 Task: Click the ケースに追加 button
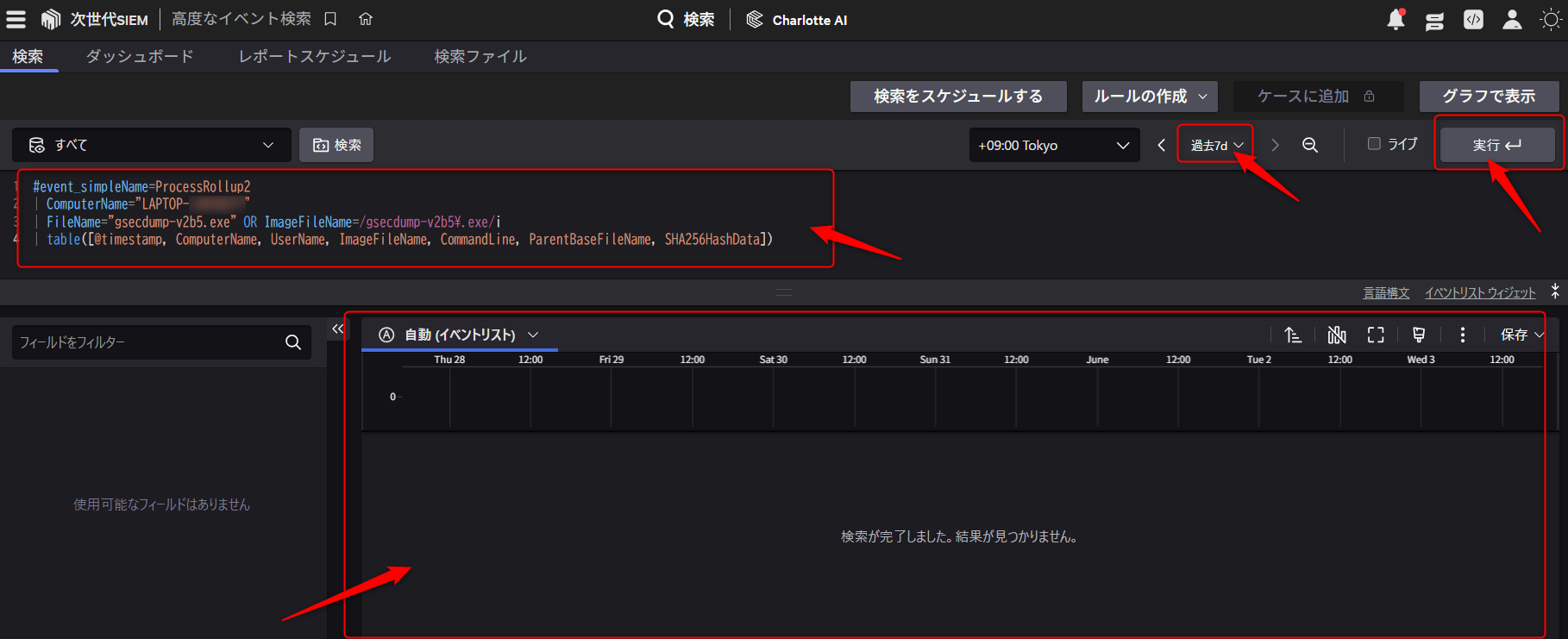[1318, 97]
